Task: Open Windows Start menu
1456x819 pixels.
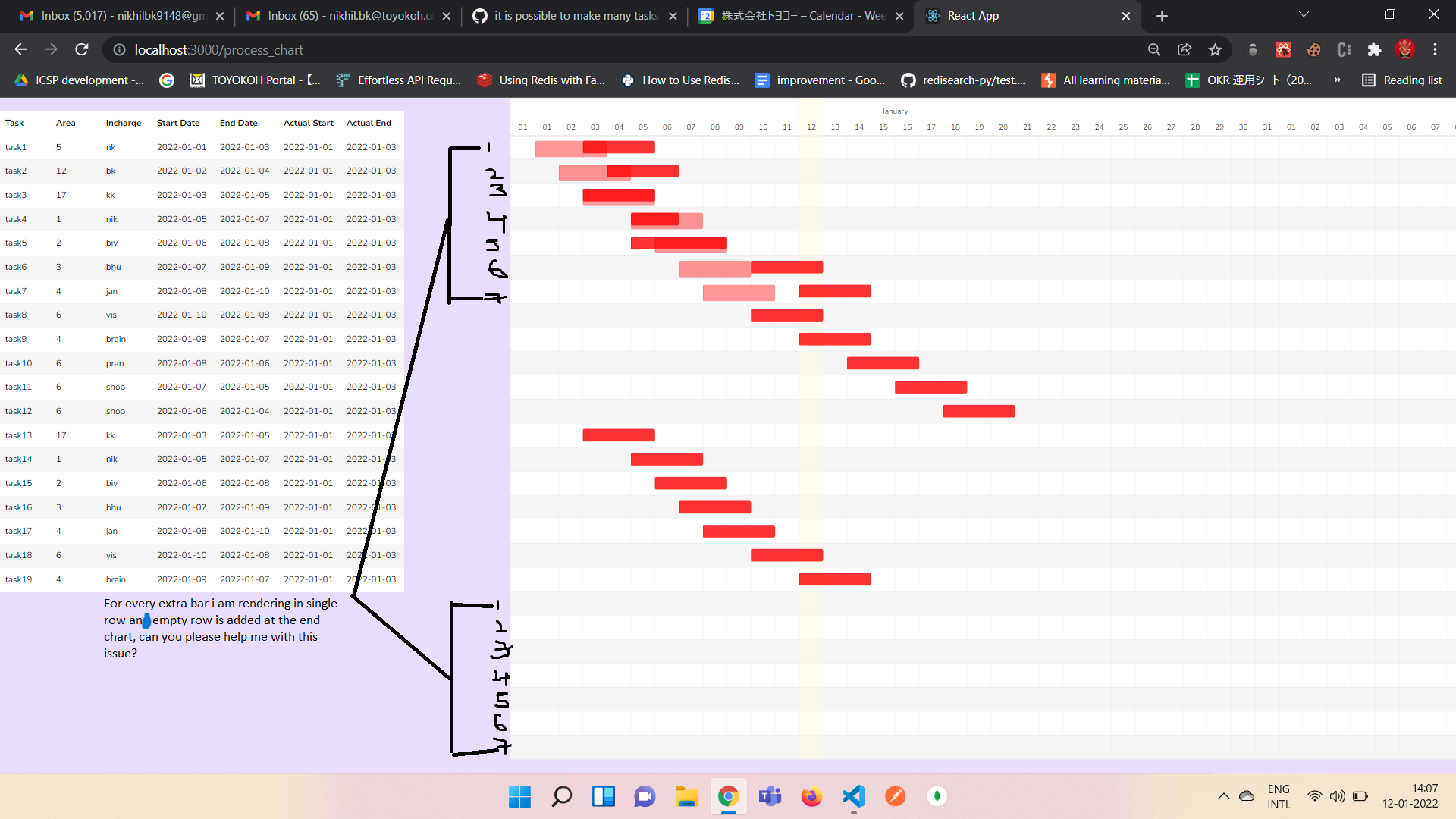Action: 519,796
